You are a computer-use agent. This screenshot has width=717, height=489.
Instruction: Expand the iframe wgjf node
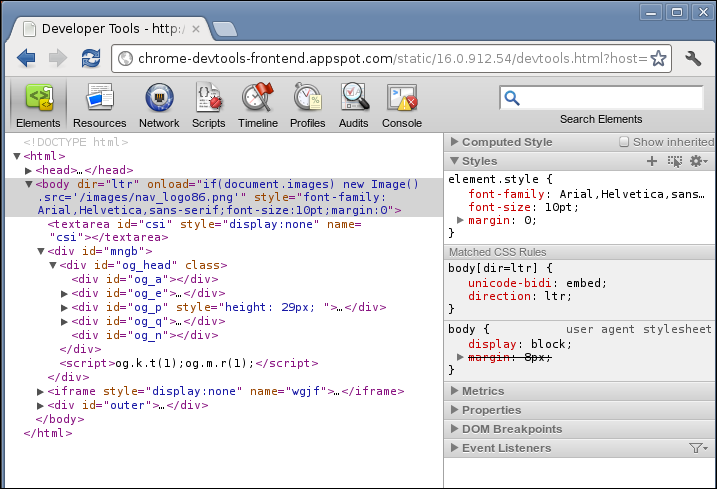[x=40, y=392]
